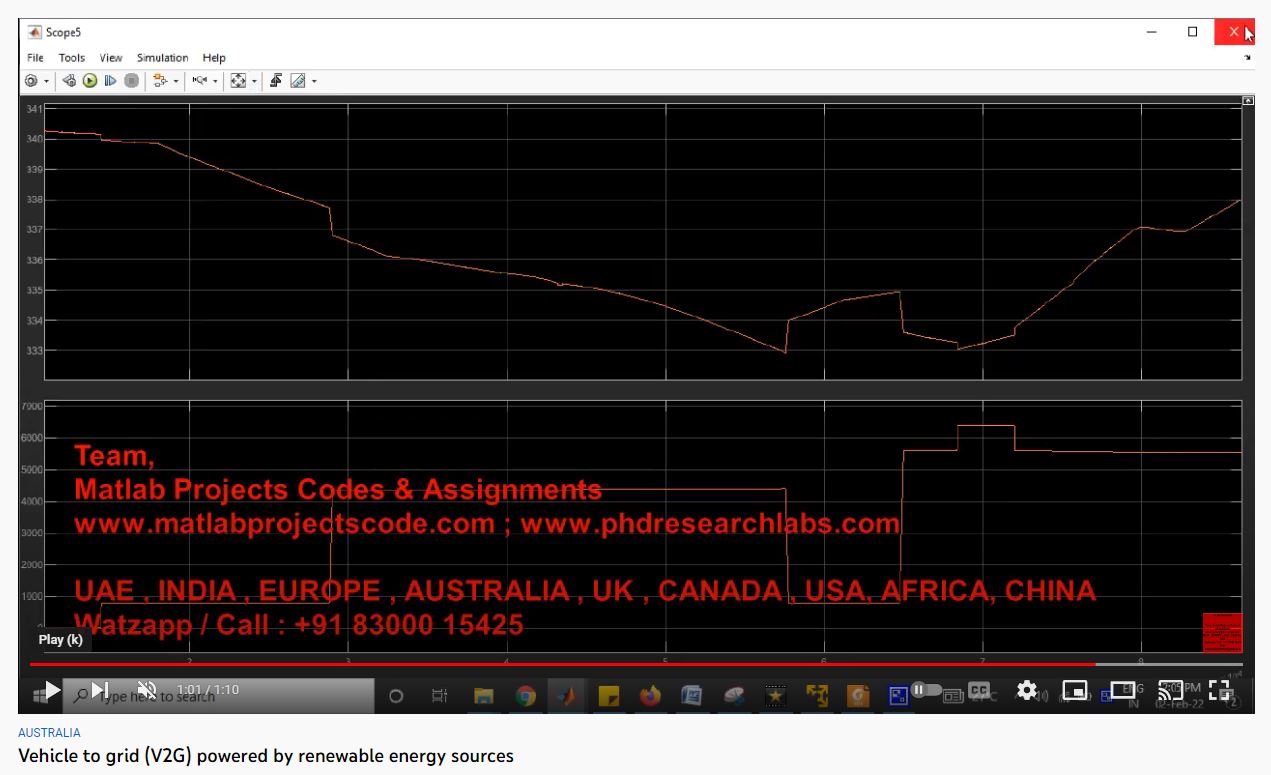Toggle the autoplay switch in video player
This screenshot has width=1271, height=775.
[926, 690]
